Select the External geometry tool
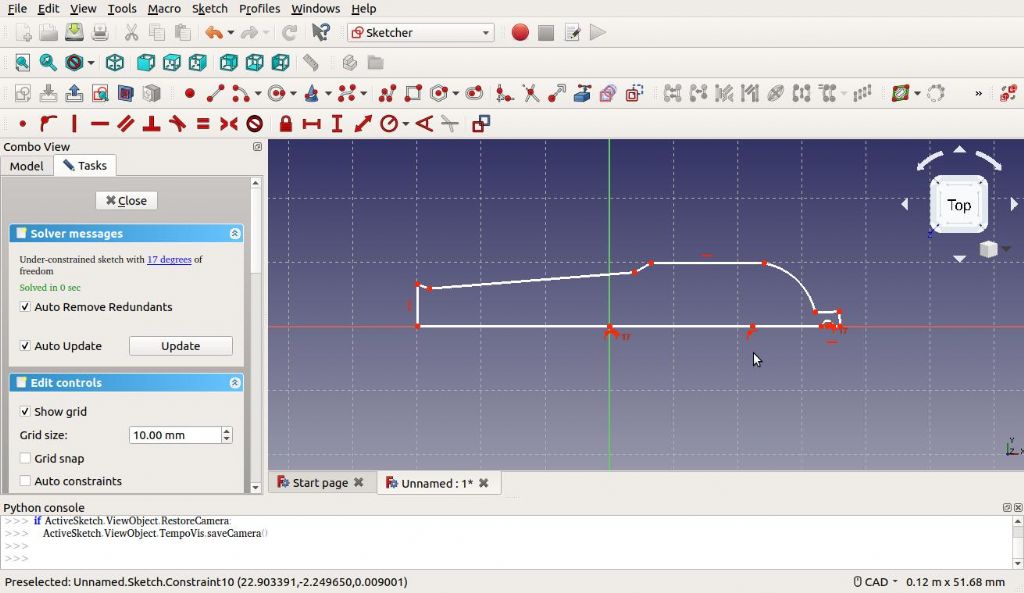This screenshot has height=593, width=1024. (582, 93)
